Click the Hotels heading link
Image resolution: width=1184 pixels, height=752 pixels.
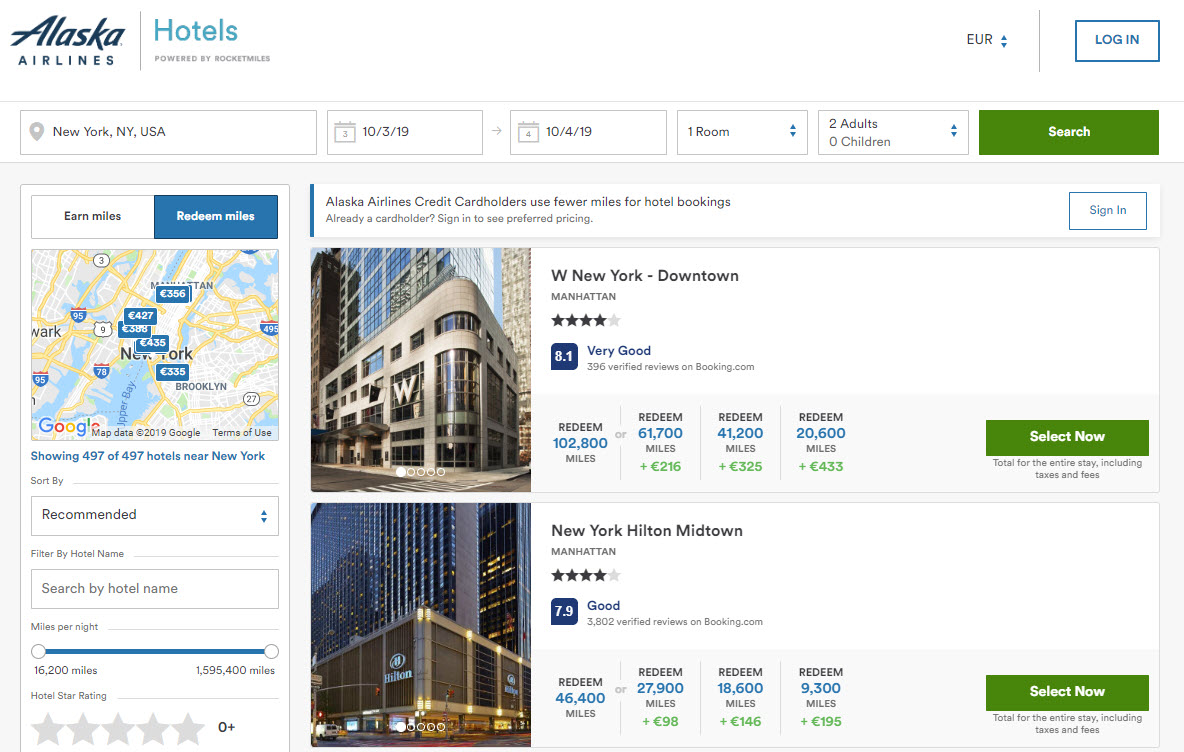[x=196, y=32]
